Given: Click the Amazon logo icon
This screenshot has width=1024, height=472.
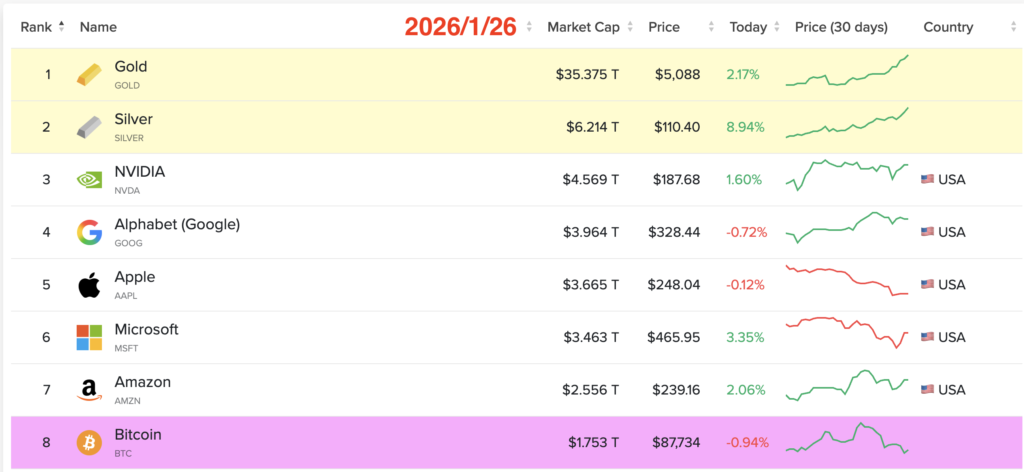Looking at the screenshot, I should pyautogui.click(x=89, y=390).
